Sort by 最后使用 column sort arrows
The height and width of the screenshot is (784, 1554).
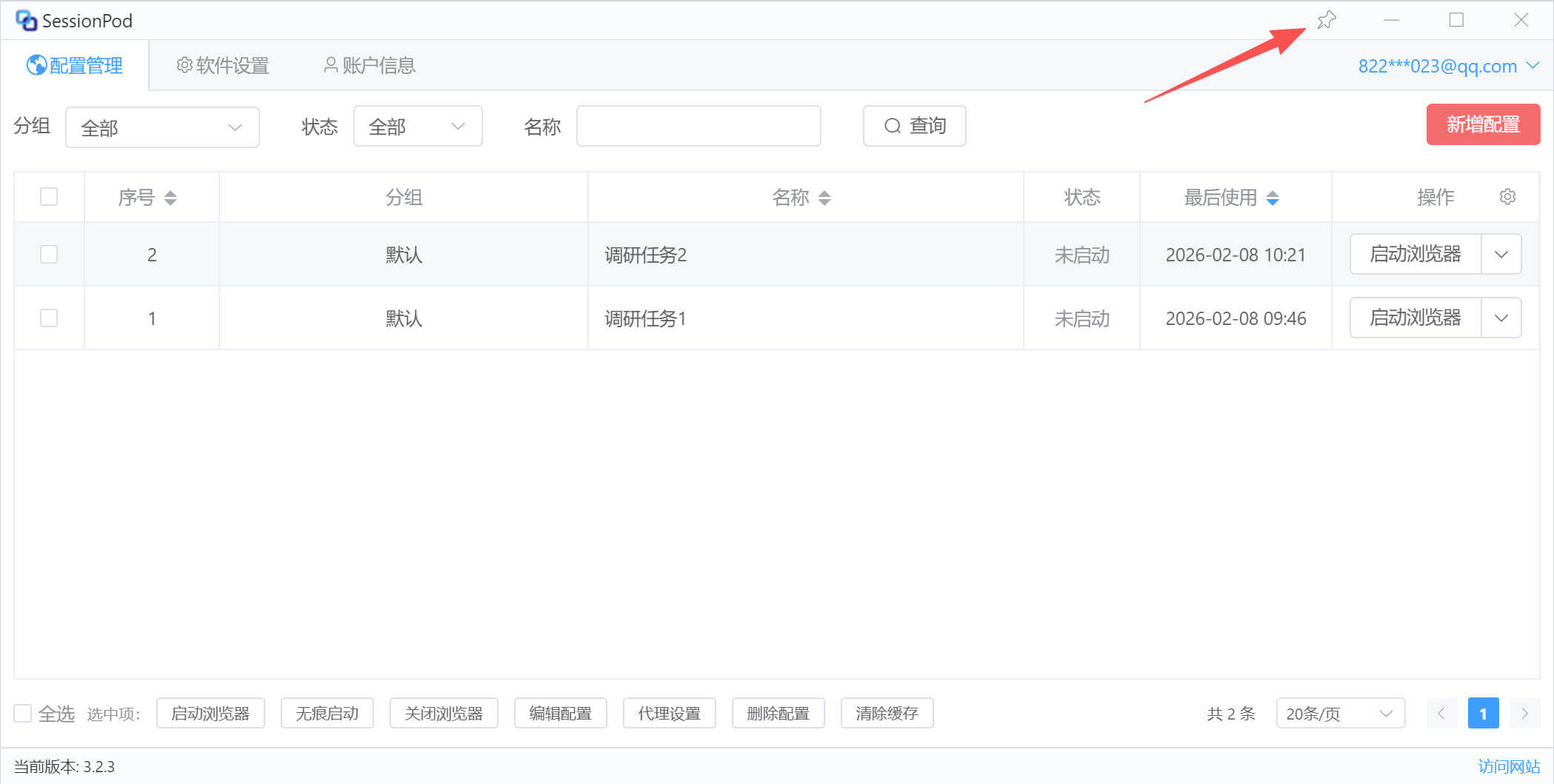tap(1273, 198)
